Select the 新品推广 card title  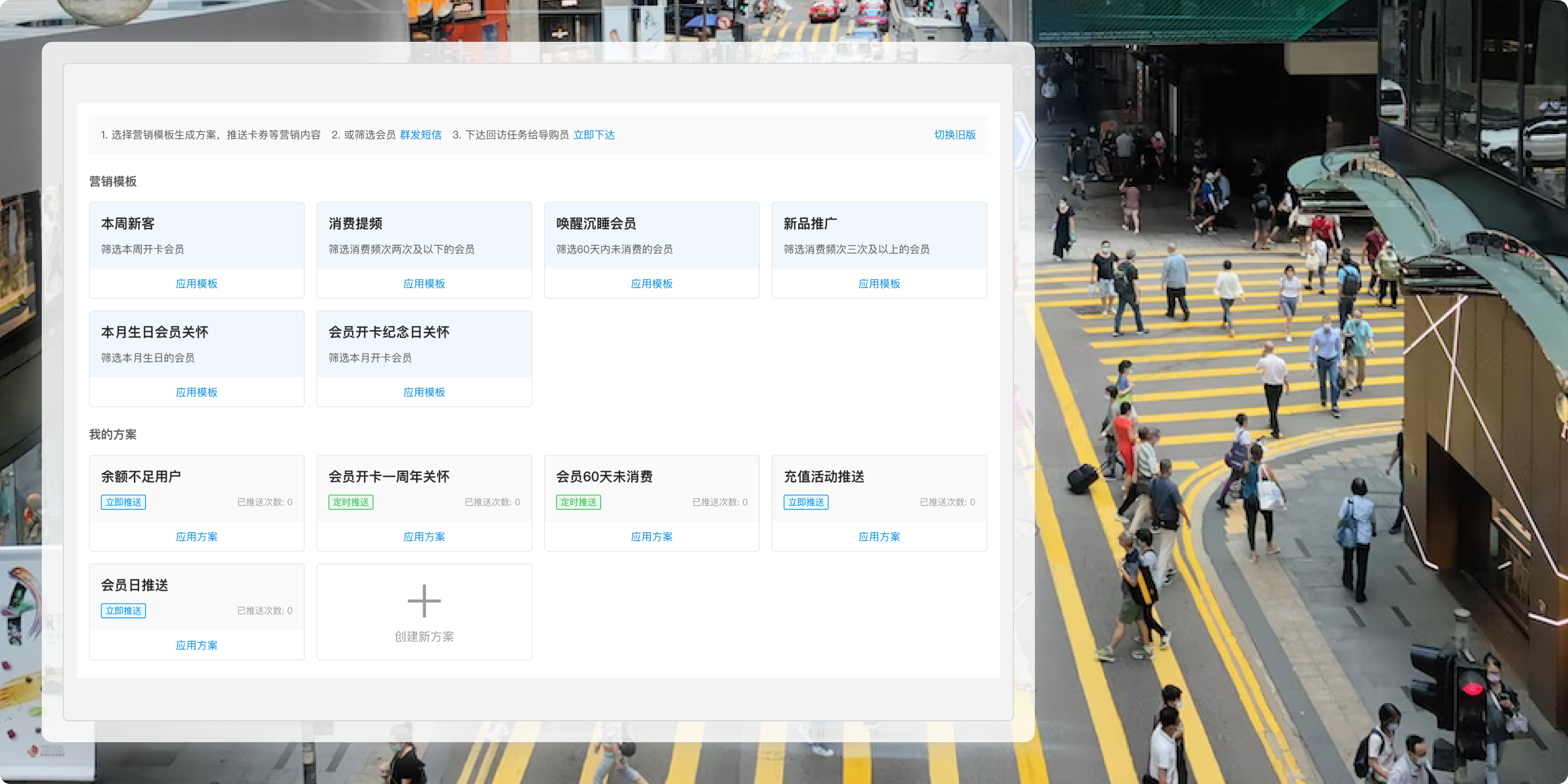(810, 223)
